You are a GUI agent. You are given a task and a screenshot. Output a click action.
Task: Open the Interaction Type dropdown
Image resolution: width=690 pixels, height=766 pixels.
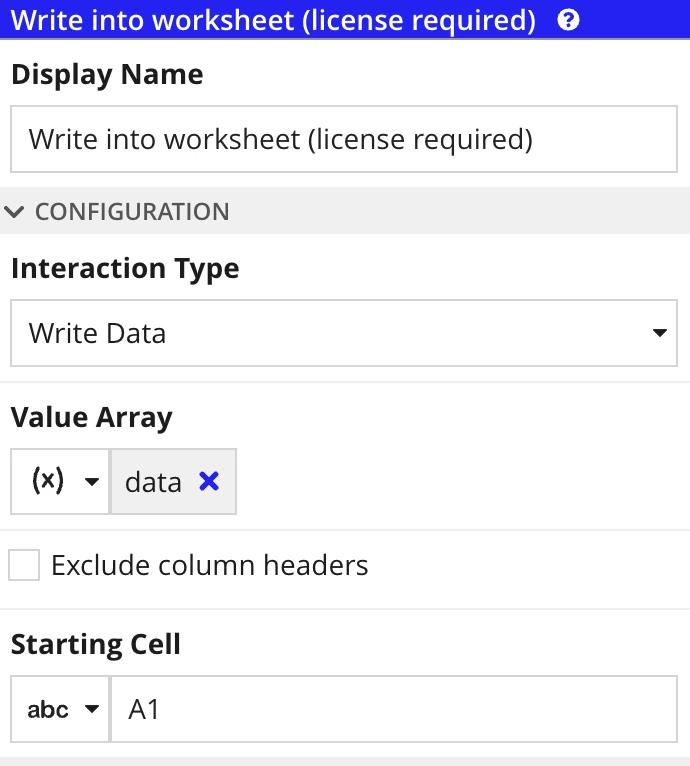pos(344,333)
